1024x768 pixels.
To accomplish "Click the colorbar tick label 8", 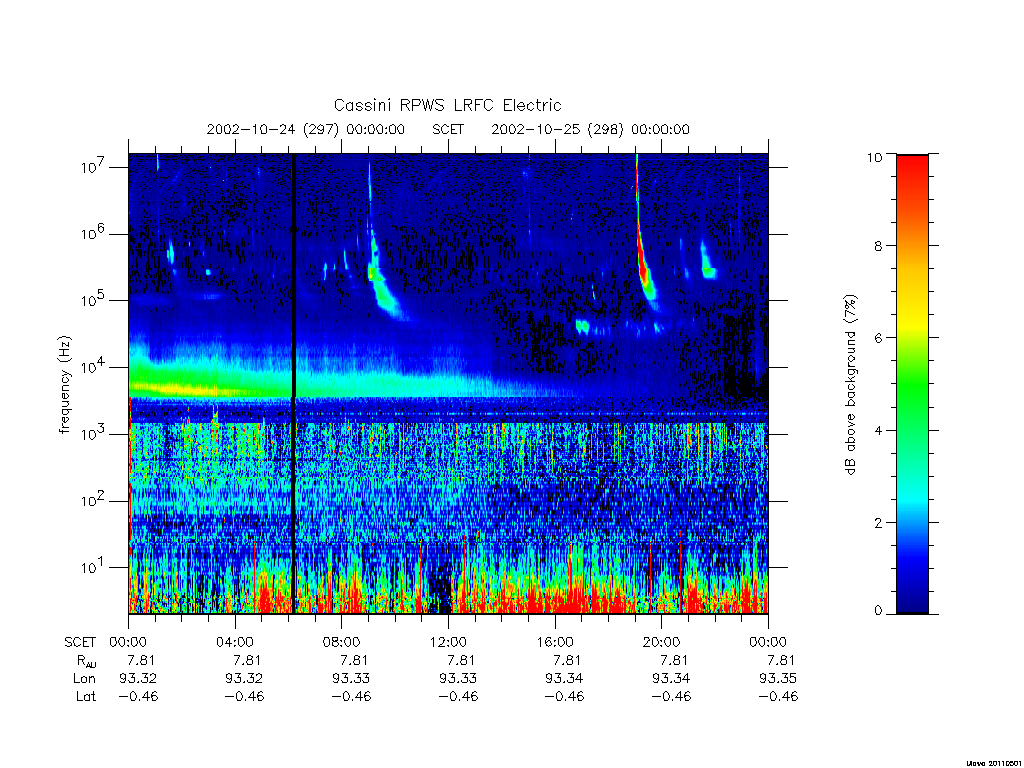I will tap(877, 246).
